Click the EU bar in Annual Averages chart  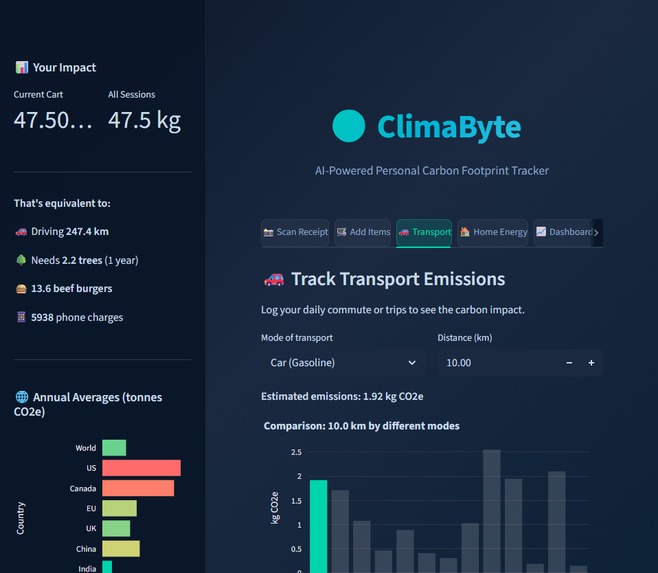[x=120, y=508]
